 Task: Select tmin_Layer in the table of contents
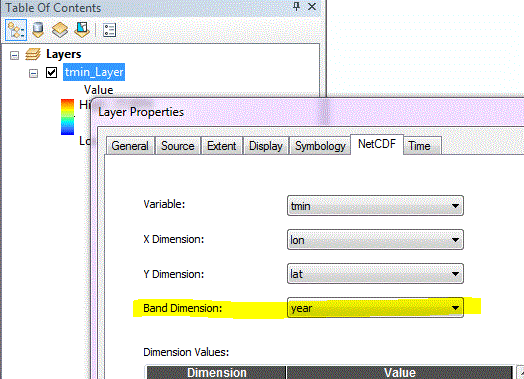click(94, 72)
